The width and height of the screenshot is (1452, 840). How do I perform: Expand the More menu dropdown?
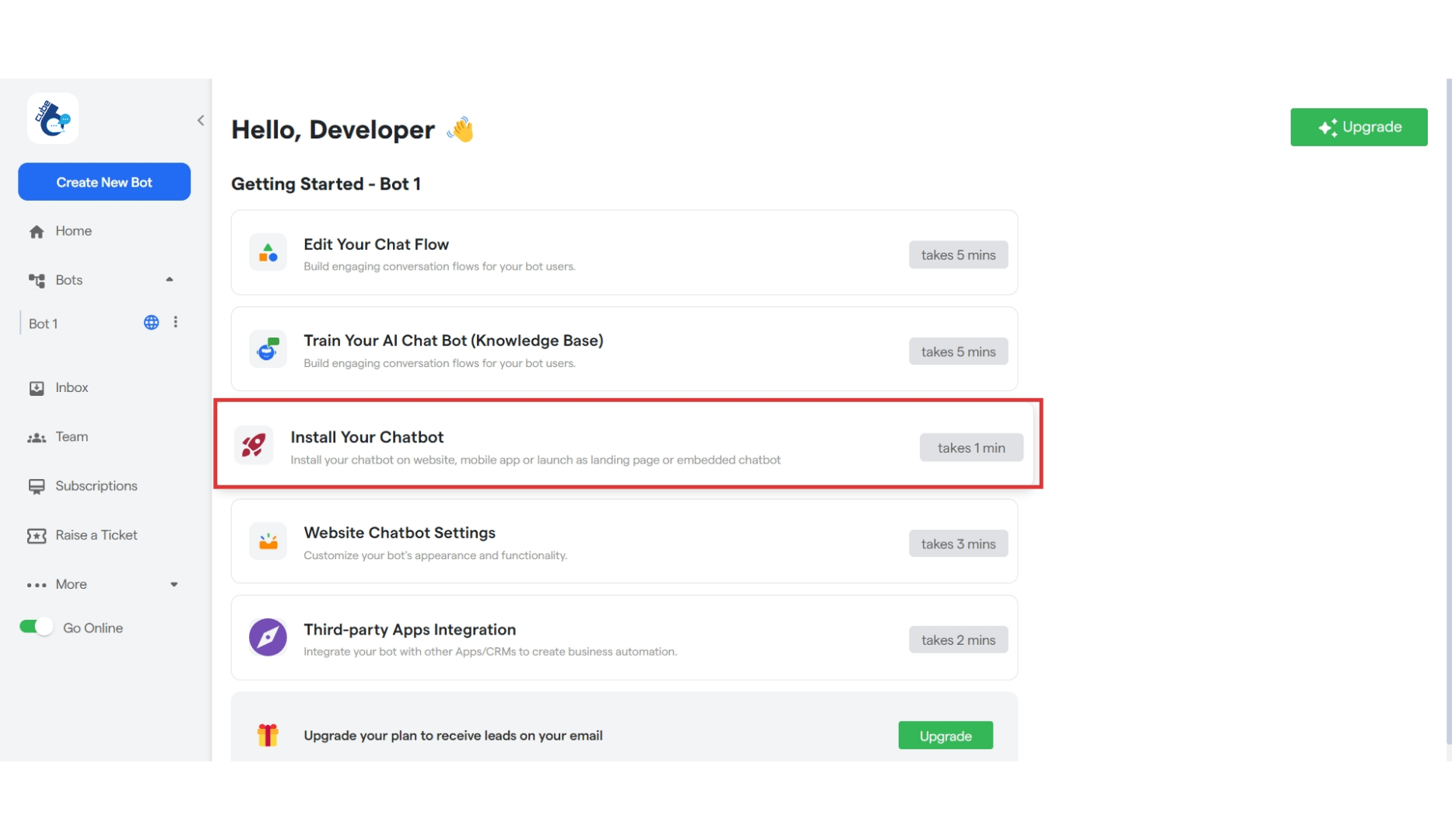coord(174,584)
